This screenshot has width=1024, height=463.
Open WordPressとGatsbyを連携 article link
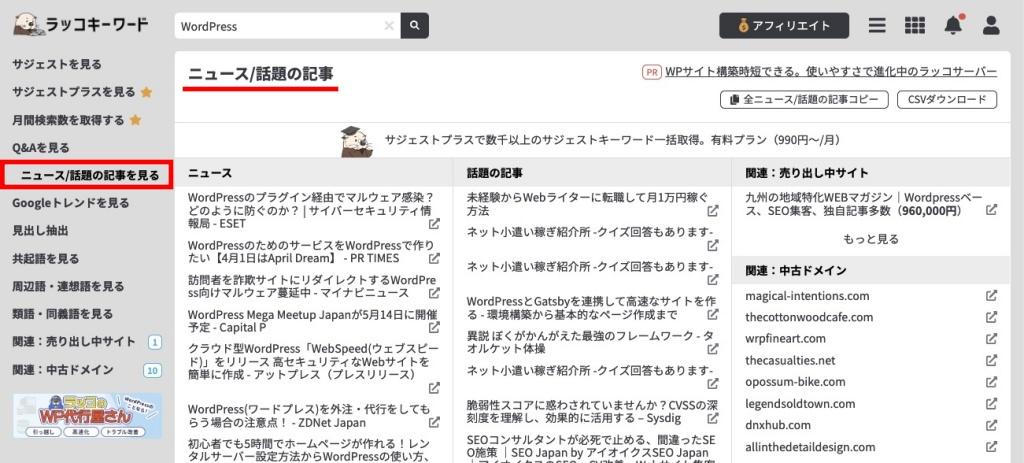(591, 308)
